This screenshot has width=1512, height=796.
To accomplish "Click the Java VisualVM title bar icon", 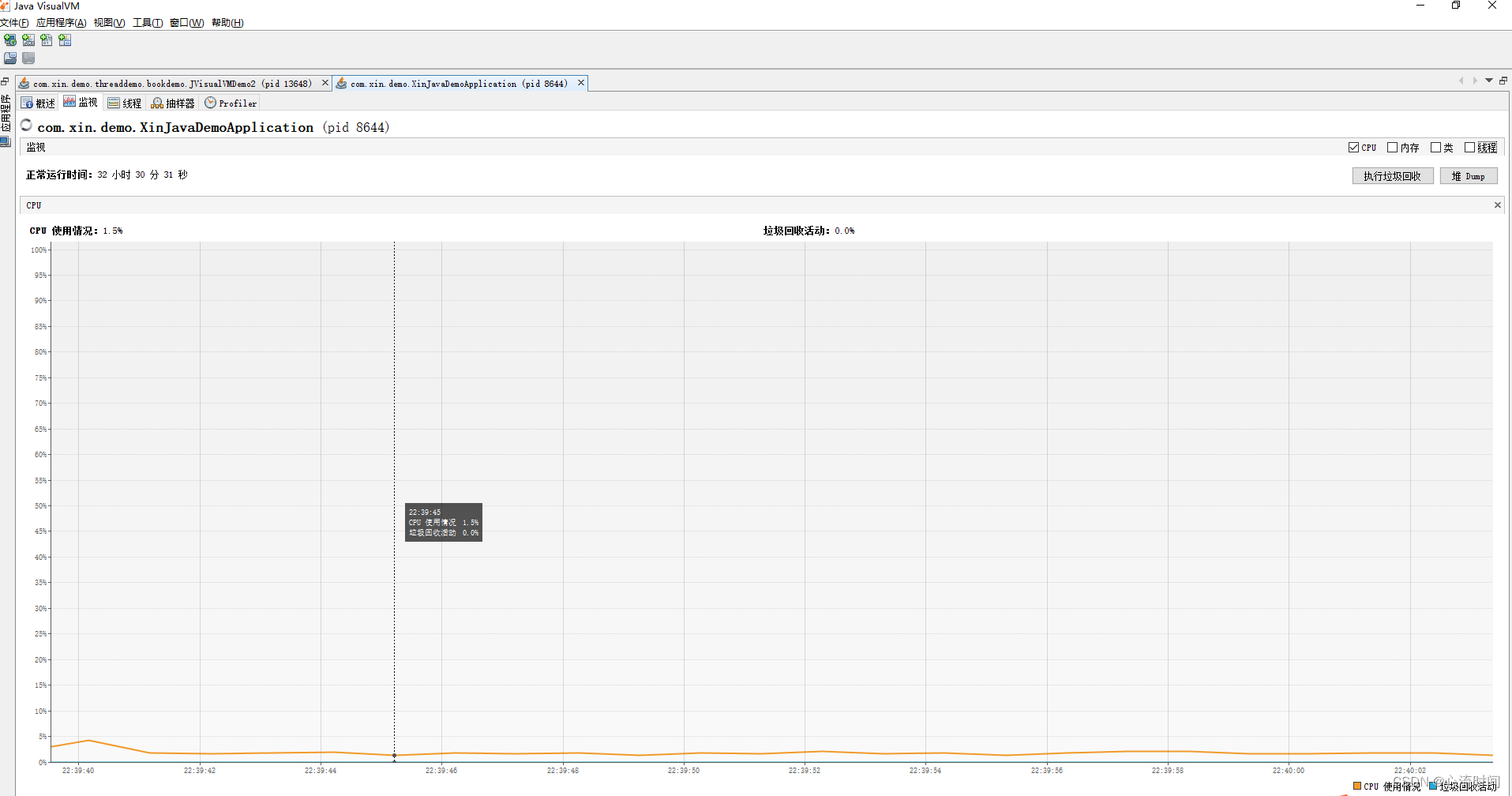I will click(x=6, y=6).
